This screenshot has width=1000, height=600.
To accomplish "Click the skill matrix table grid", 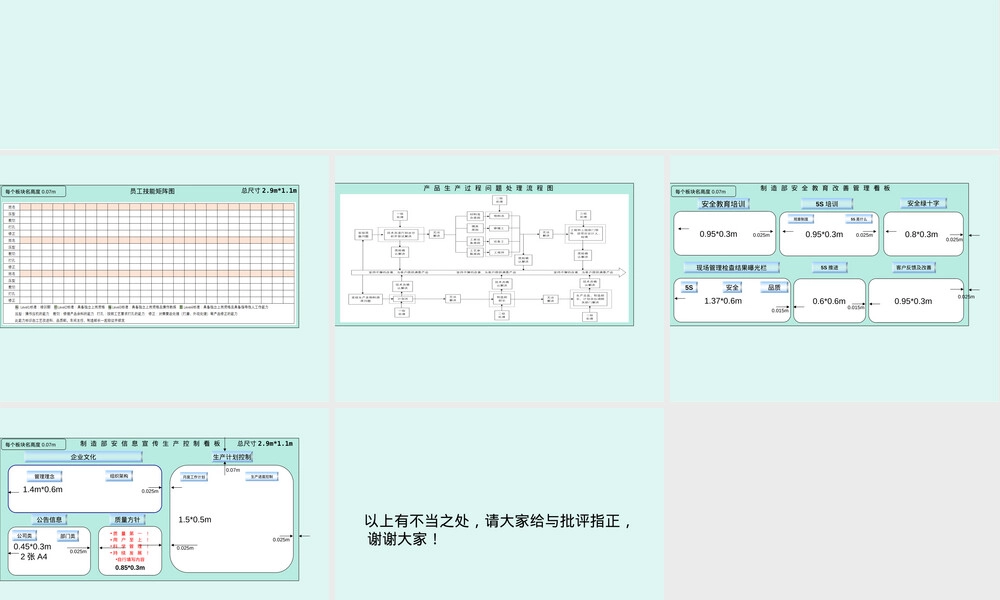I will click(x=150, y=252).
